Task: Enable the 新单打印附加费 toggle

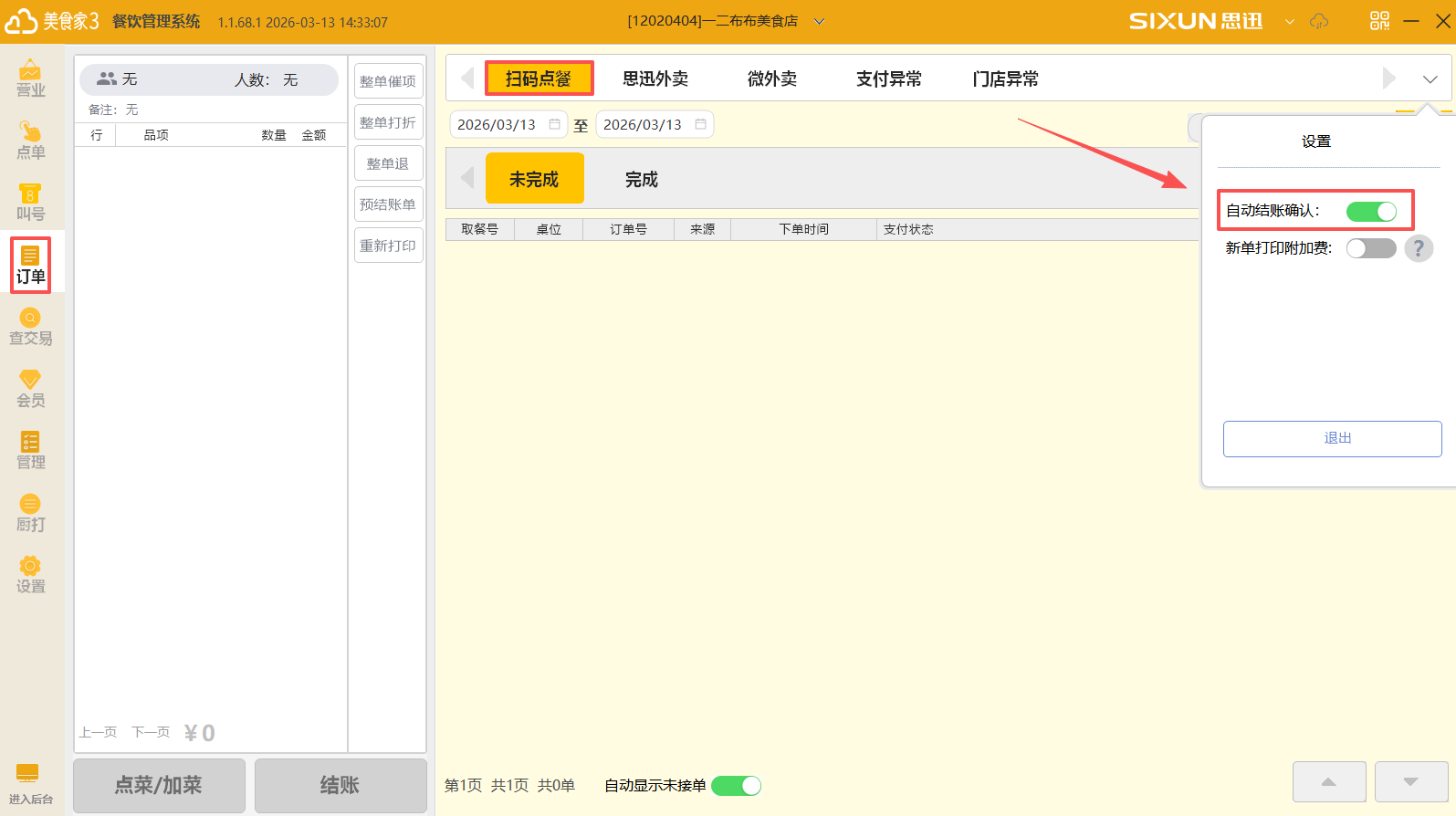Action: pos(1371,248)
